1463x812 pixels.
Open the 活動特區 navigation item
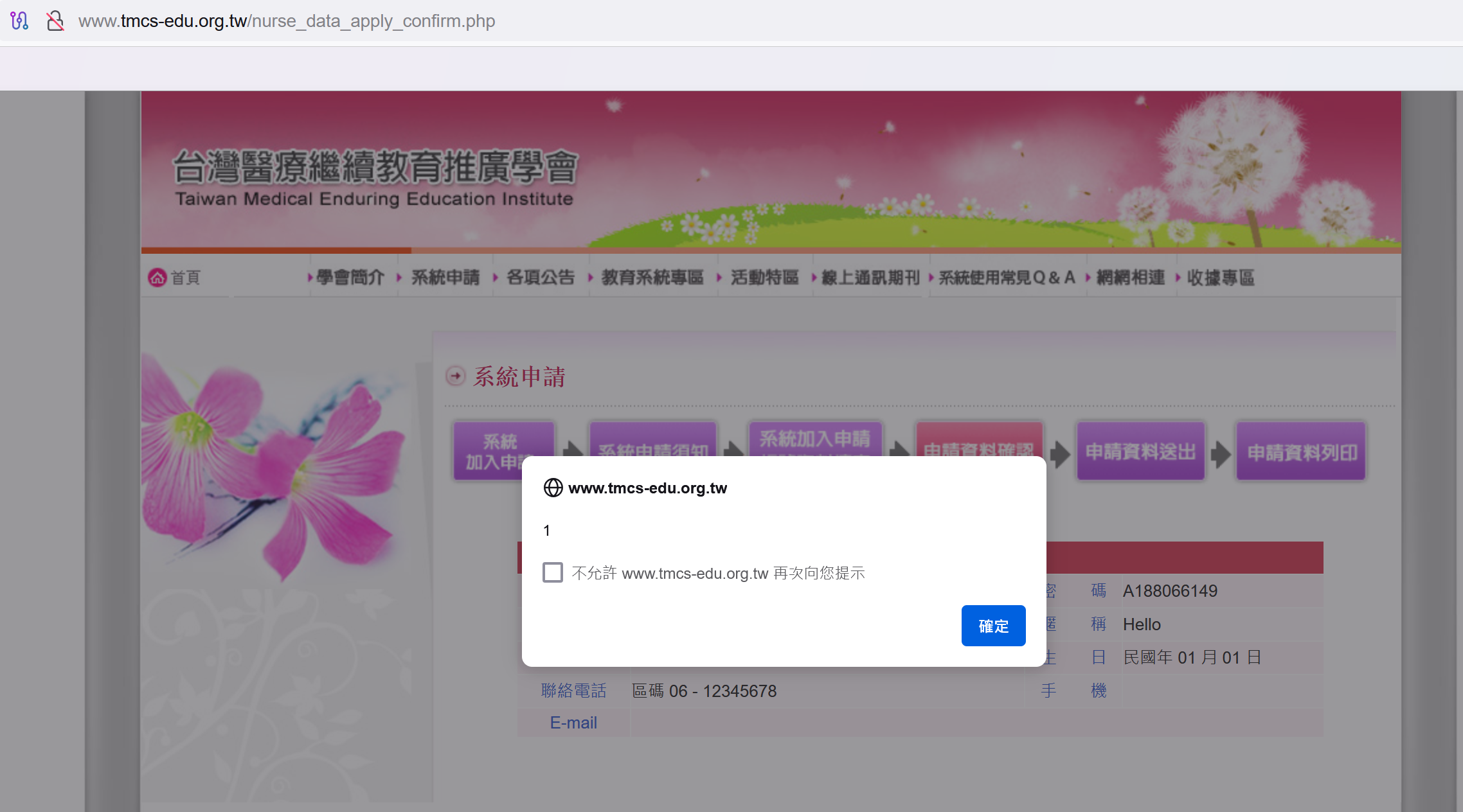[765, 278]
